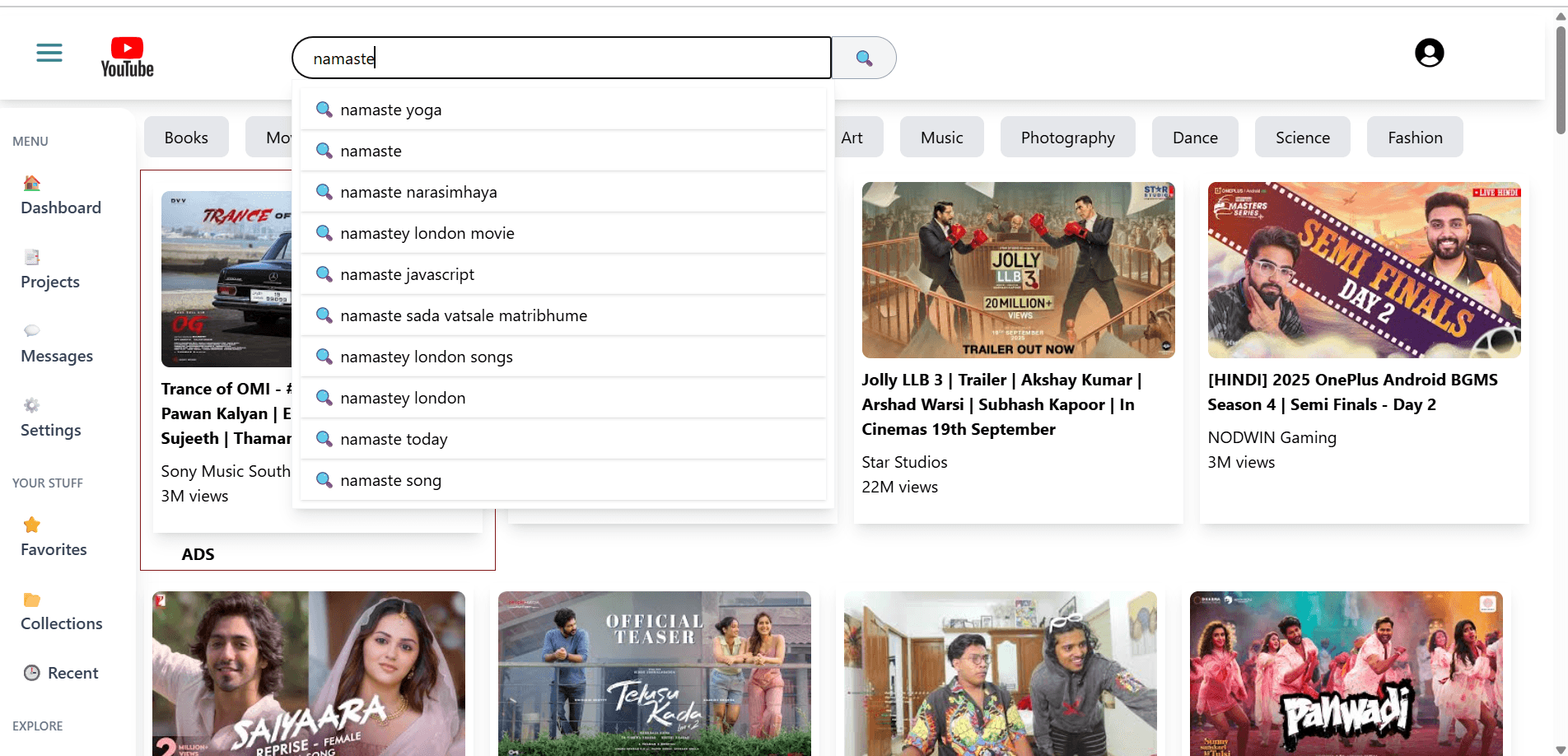Click the Recent clock icon

tap(31, 672)
